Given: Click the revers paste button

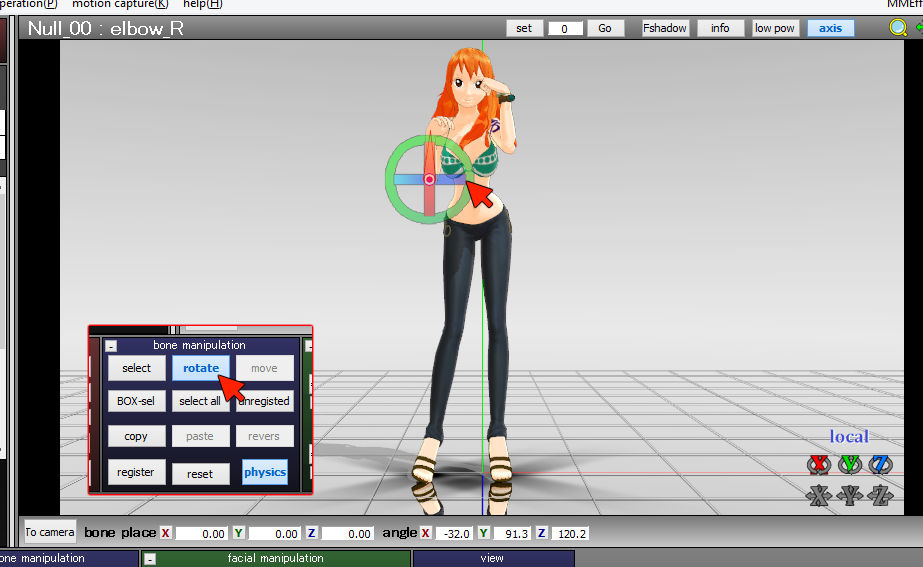Looking at the screenshot, I should [x=264, y=436].
